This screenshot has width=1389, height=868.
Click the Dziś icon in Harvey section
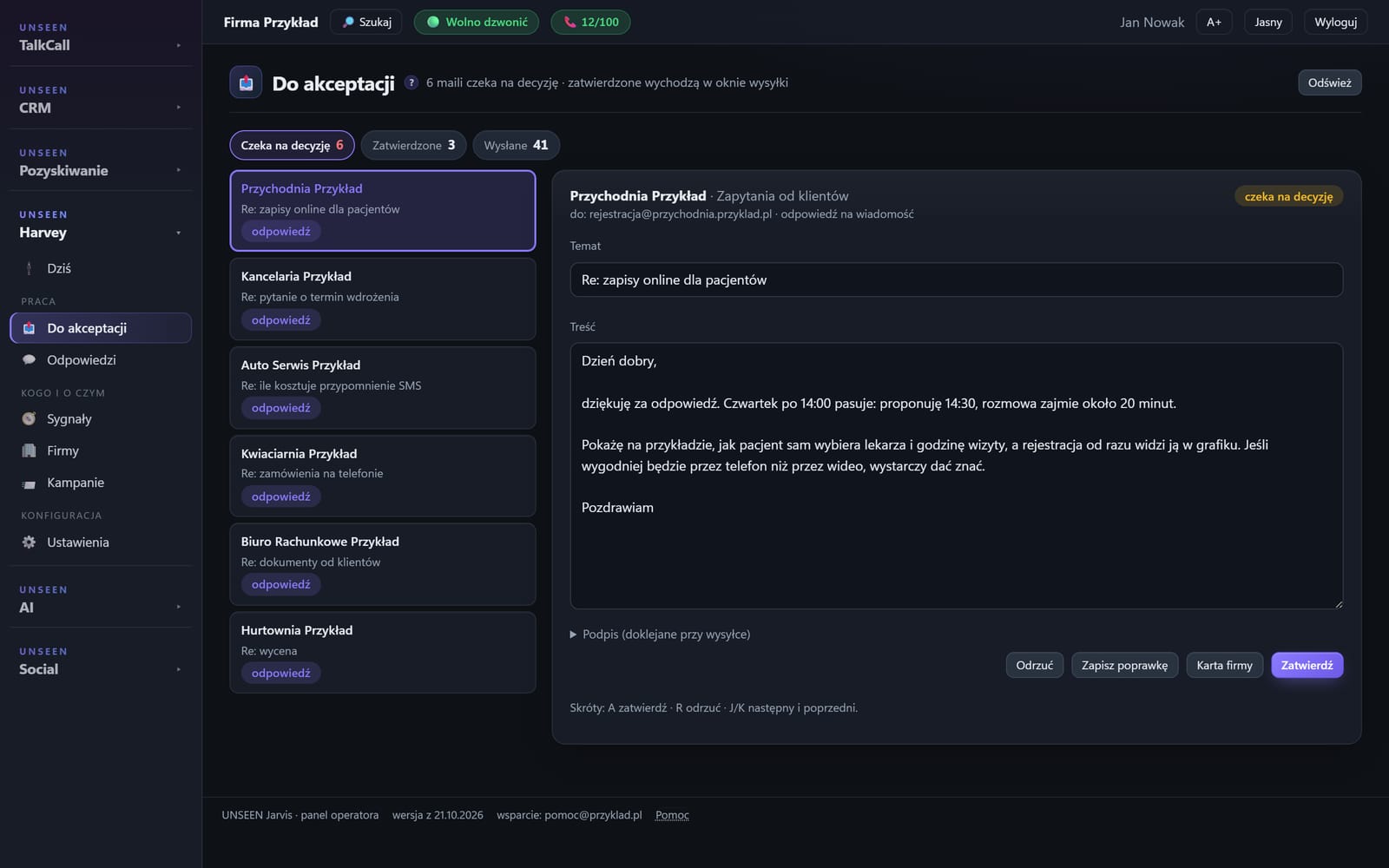pos(30,268)
